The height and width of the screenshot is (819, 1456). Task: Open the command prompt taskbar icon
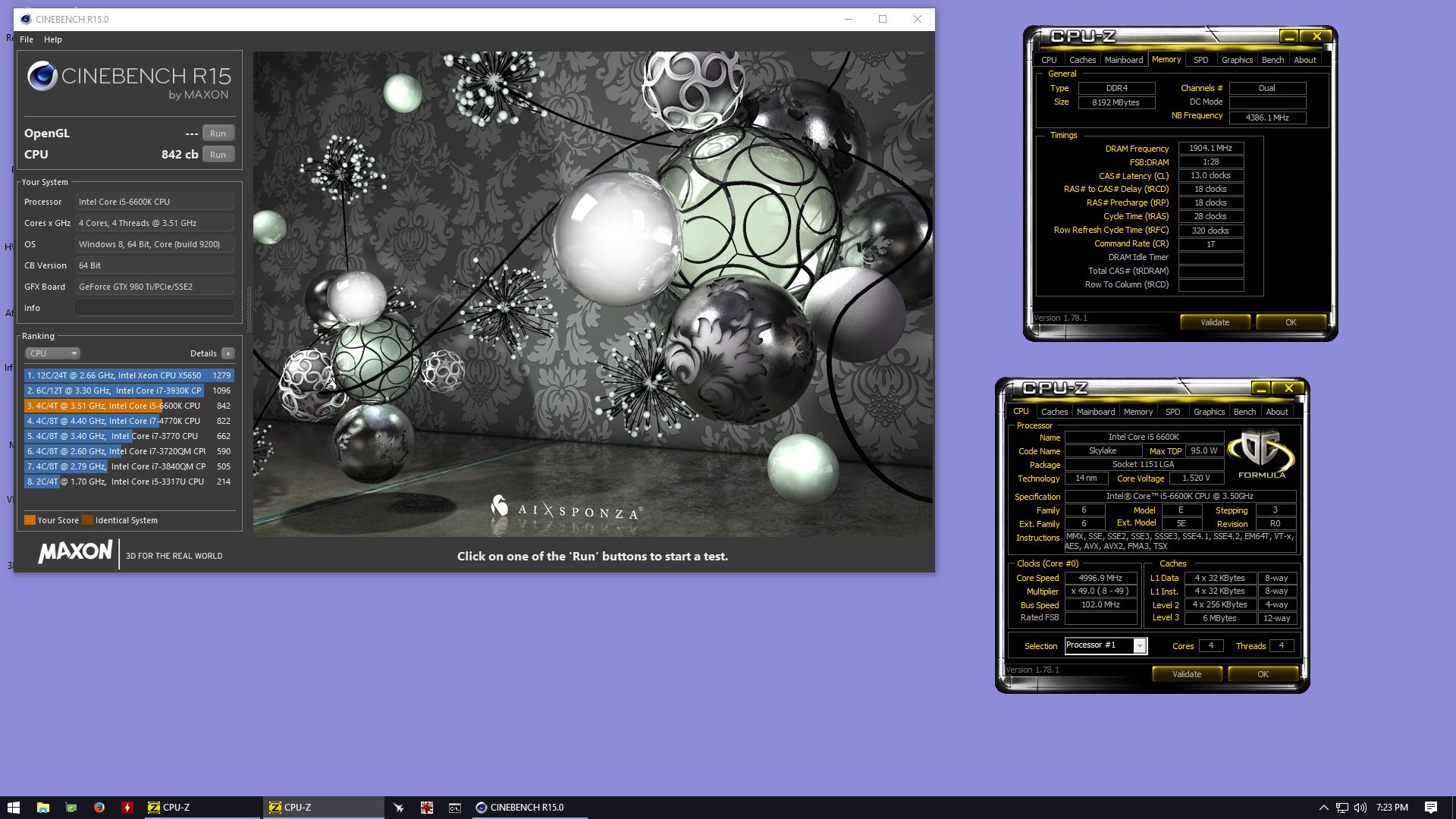point(455,808)
